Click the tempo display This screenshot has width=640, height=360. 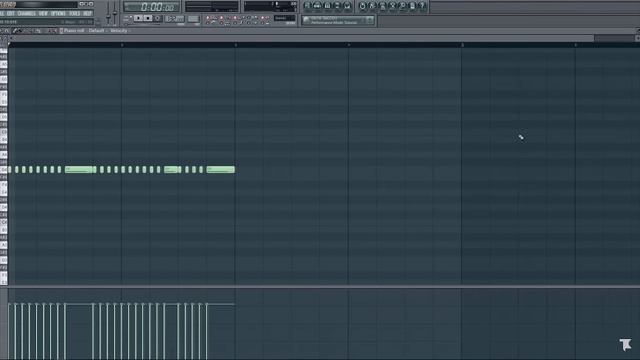175,19
